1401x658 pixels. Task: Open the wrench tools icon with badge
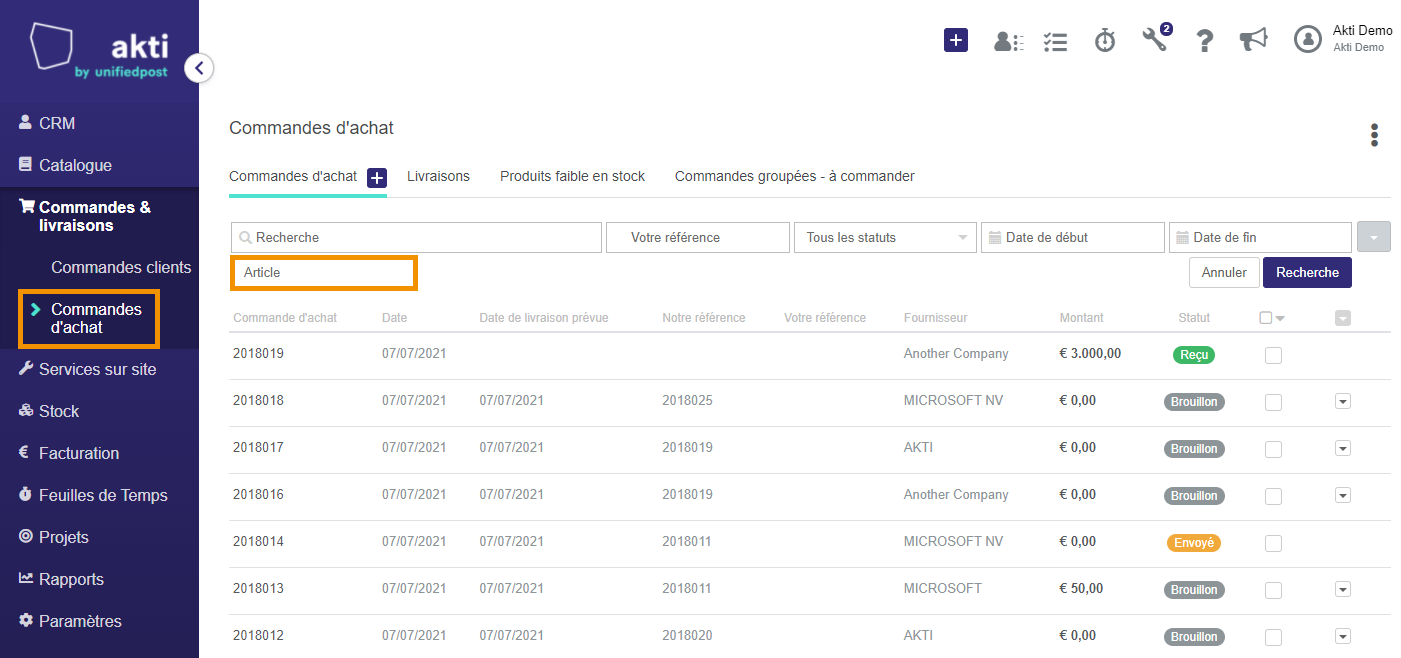[x=1156, y=39]
